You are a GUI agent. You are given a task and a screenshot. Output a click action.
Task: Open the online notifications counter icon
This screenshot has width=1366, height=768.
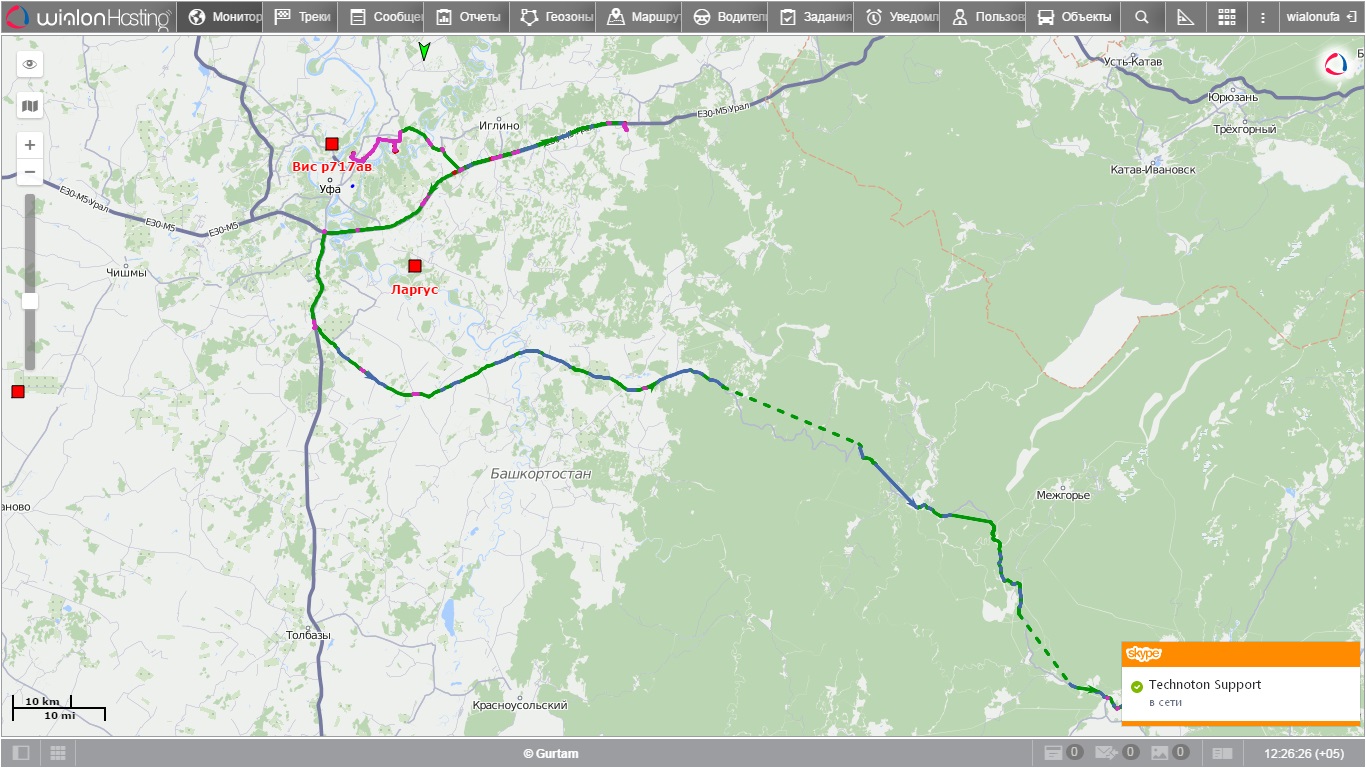[x=1062, y=753]
